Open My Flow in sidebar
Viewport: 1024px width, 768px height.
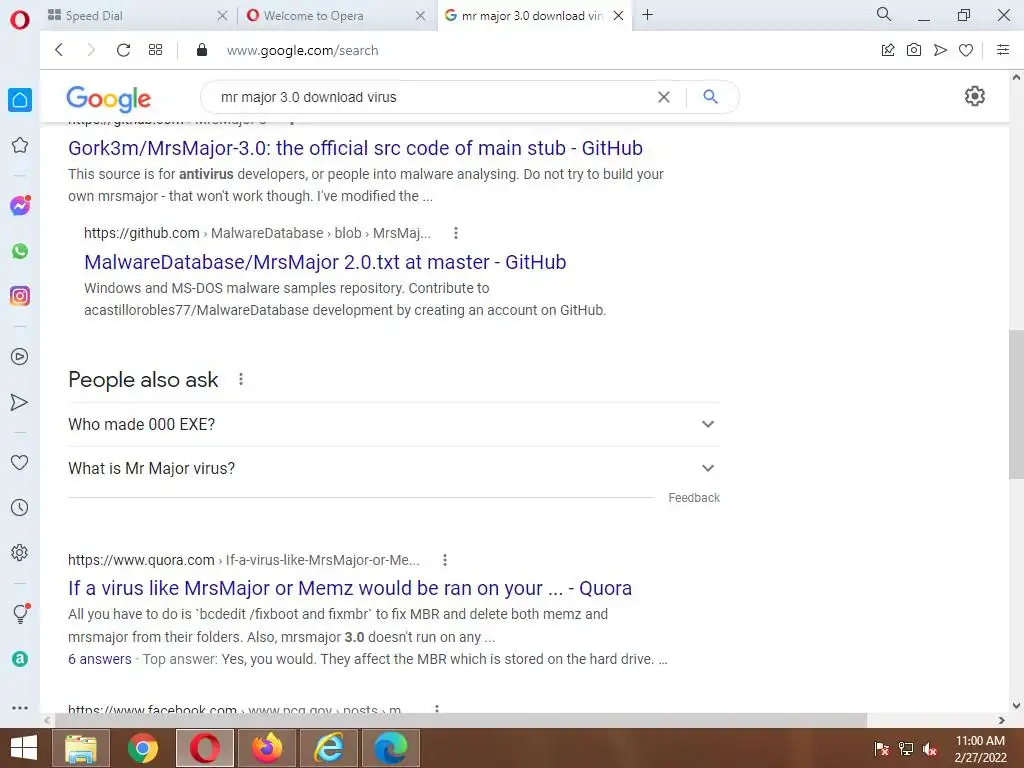[20, 402]
